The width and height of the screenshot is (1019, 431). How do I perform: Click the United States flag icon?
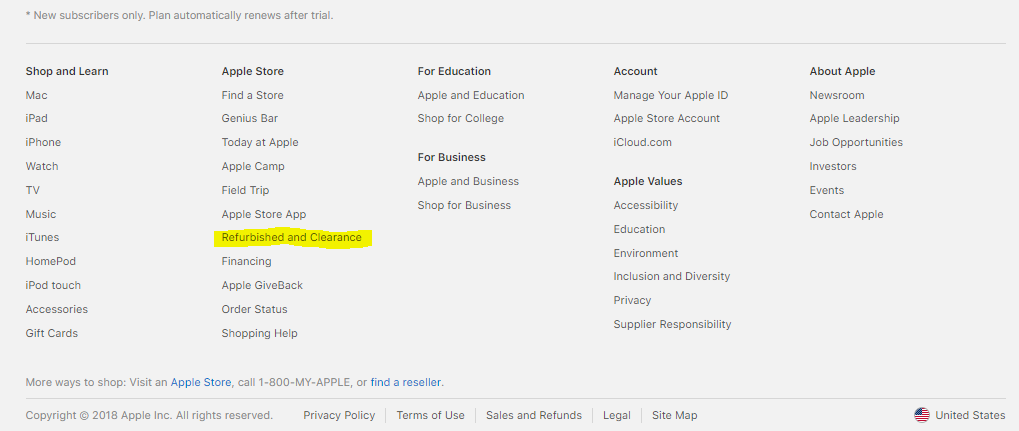(922, 415)
